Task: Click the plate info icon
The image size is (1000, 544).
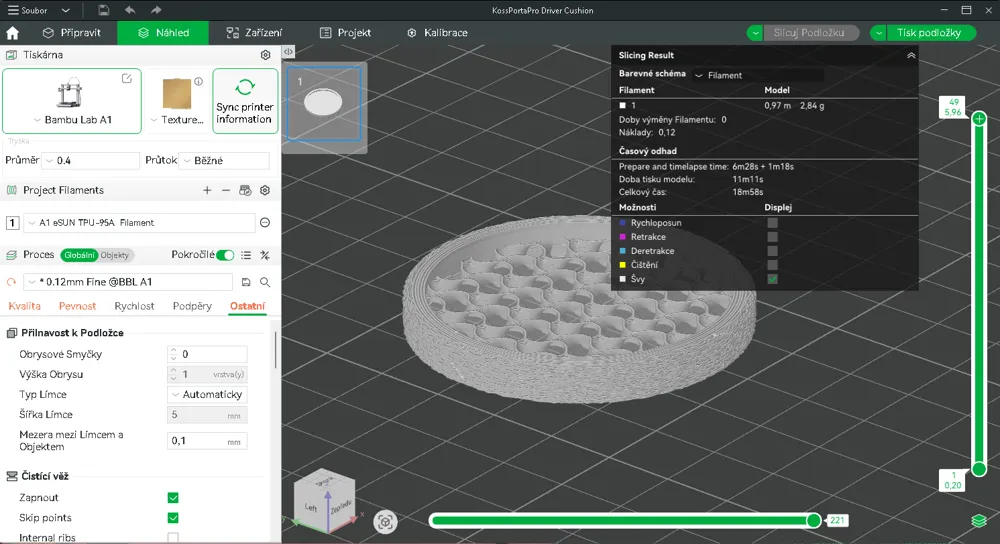Action: pos(198,82)
